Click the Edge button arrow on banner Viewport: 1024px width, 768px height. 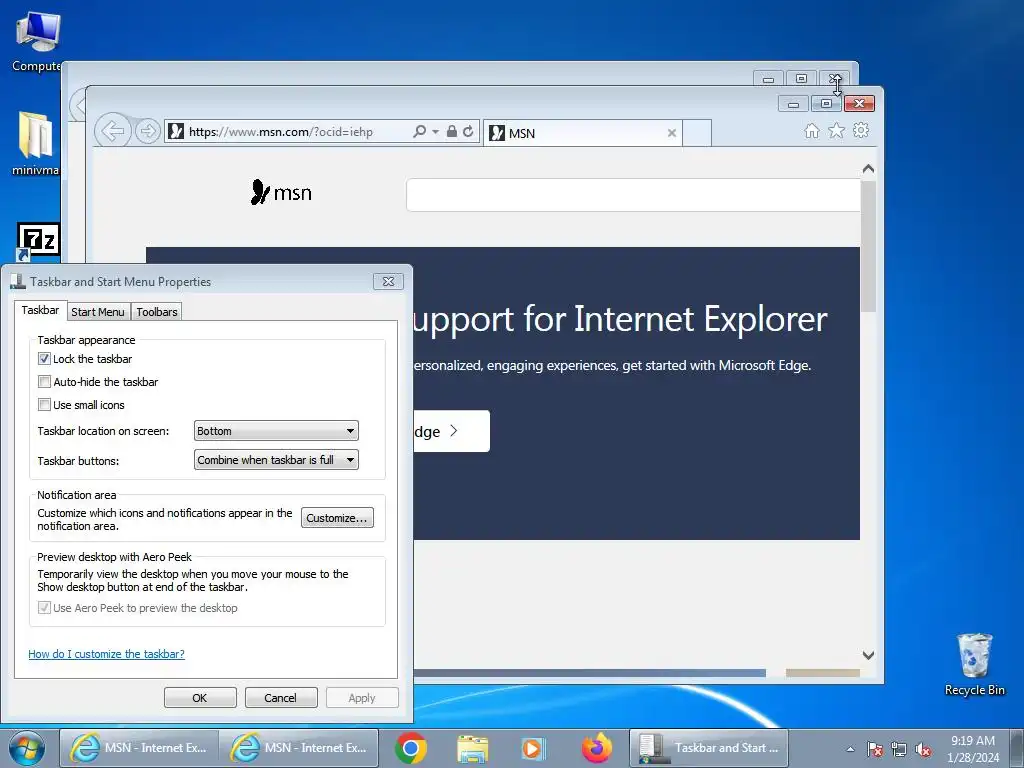[x=454, y=431]
